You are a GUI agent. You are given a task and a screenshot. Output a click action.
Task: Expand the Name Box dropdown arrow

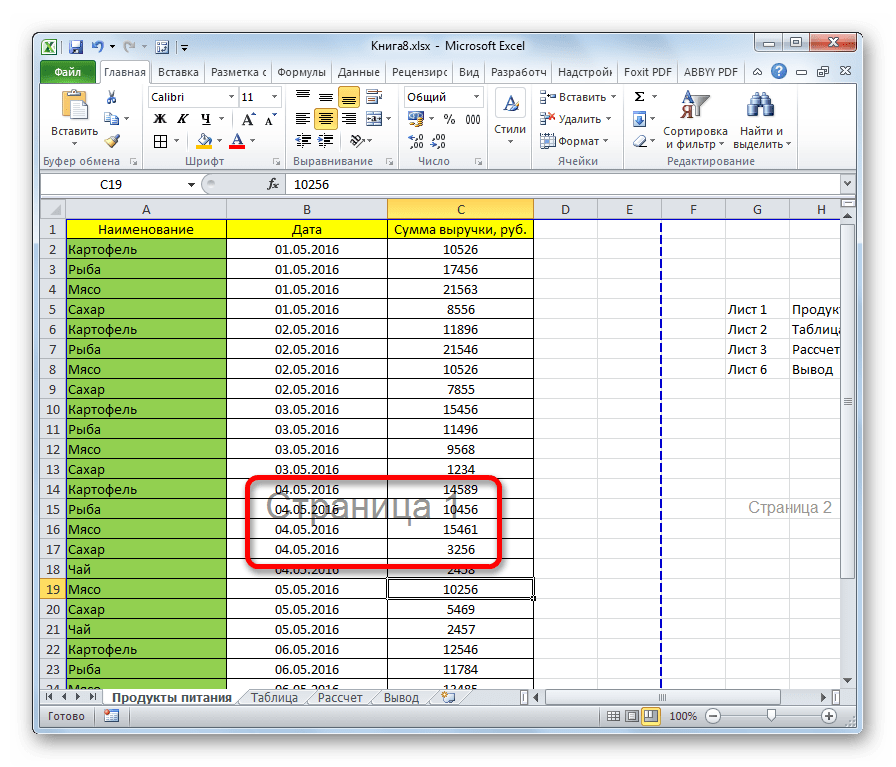192,185
